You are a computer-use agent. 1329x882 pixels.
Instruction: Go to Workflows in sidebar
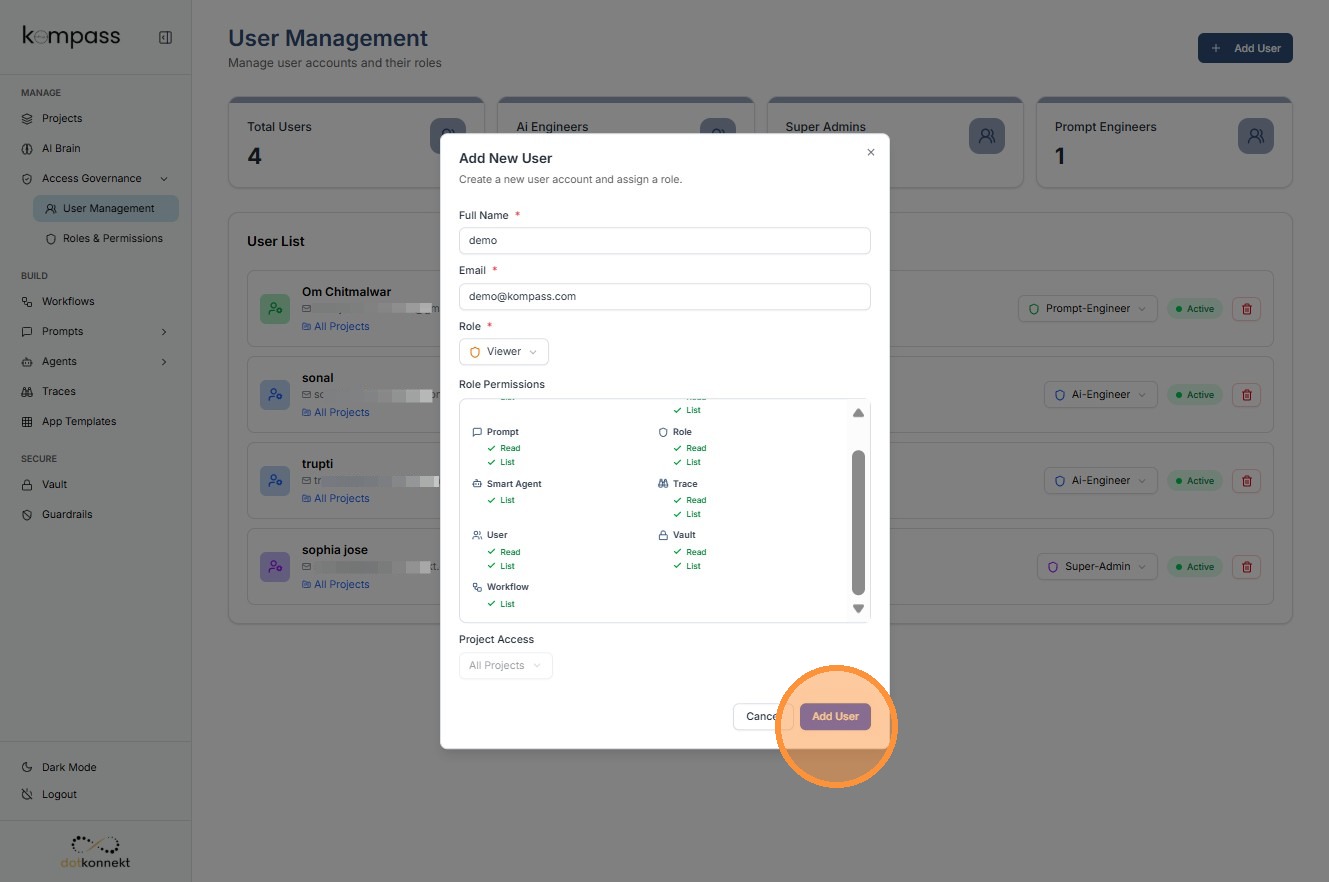[x=68, y=302]
